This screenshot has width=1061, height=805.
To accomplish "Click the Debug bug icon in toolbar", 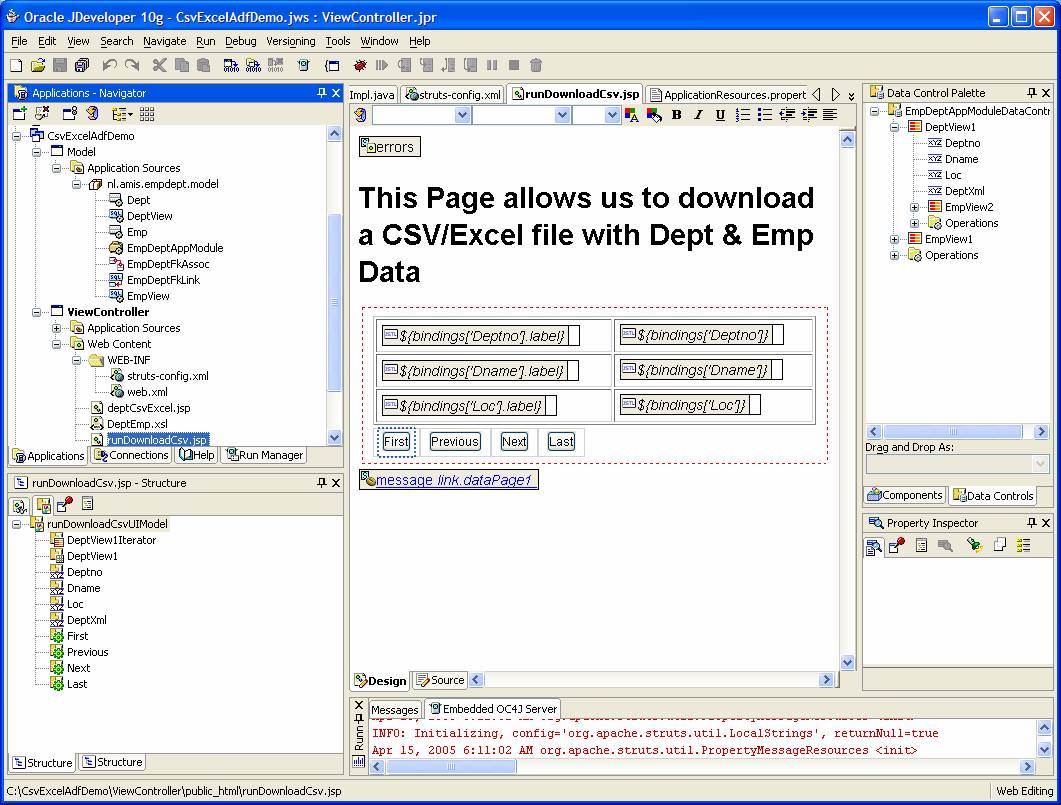I will coord(359,65).
